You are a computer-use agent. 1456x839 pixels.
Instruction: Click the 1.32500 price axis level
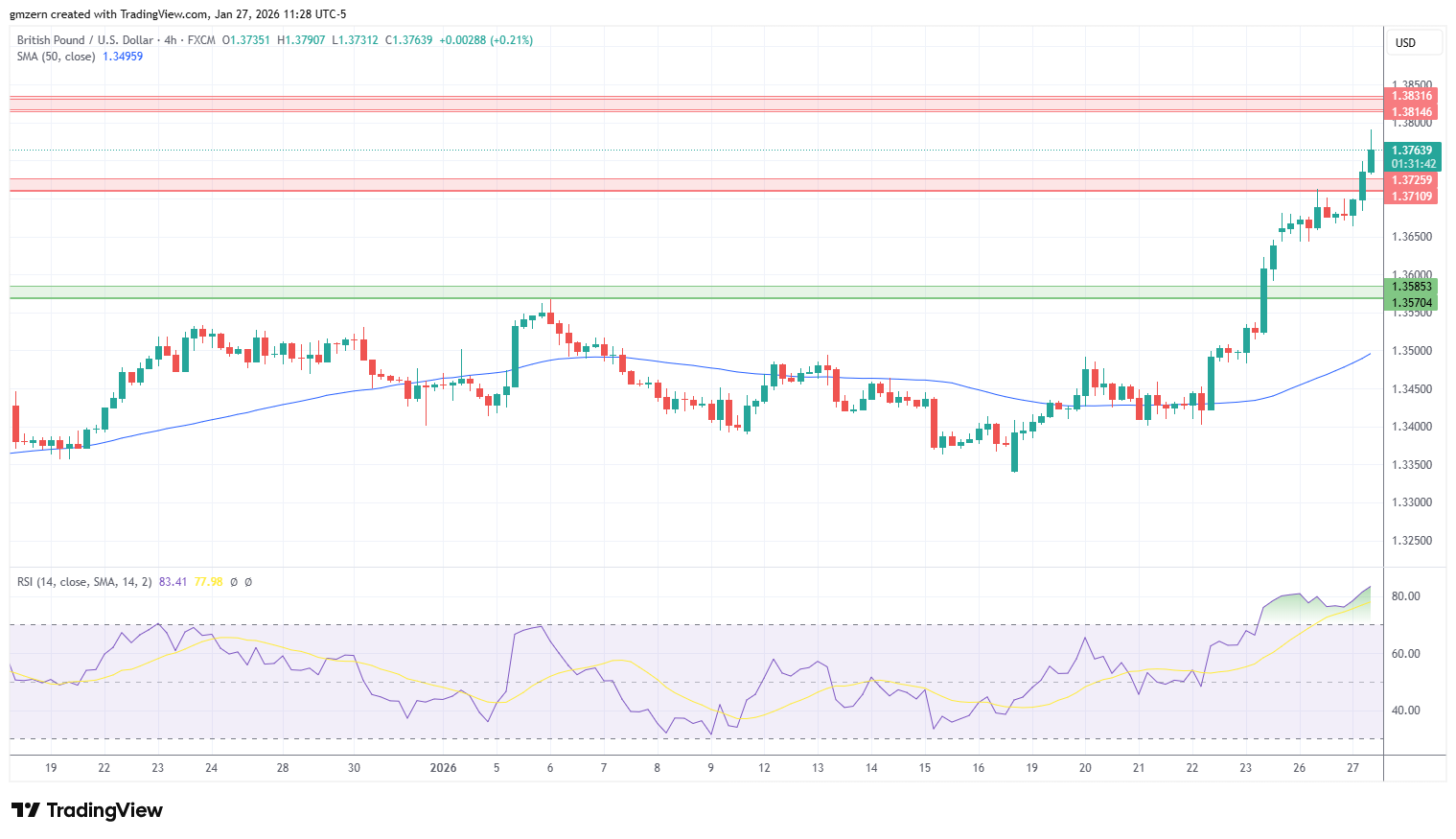pyautogui.click(x=1412, y=541)
